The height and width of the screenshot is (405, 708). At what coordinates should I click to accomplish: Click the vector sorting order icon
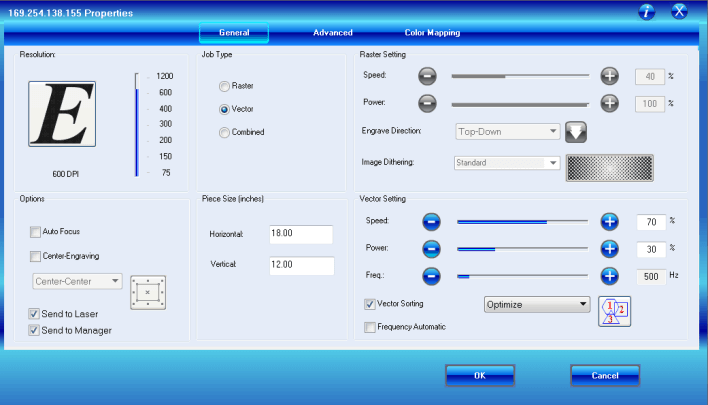pos(617,312)
